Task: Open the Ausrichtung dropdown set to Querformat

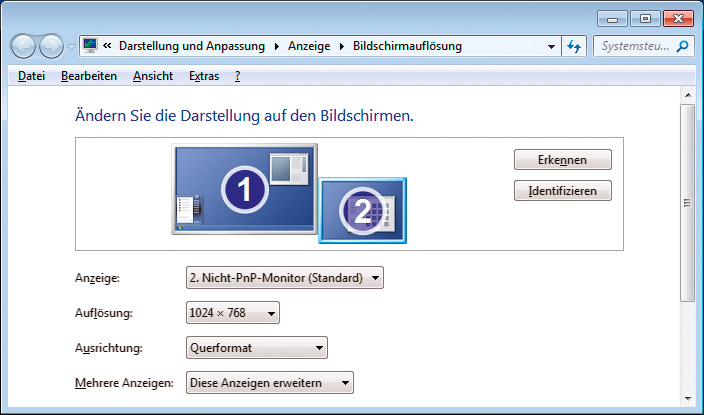Action: tap(257, 348)
